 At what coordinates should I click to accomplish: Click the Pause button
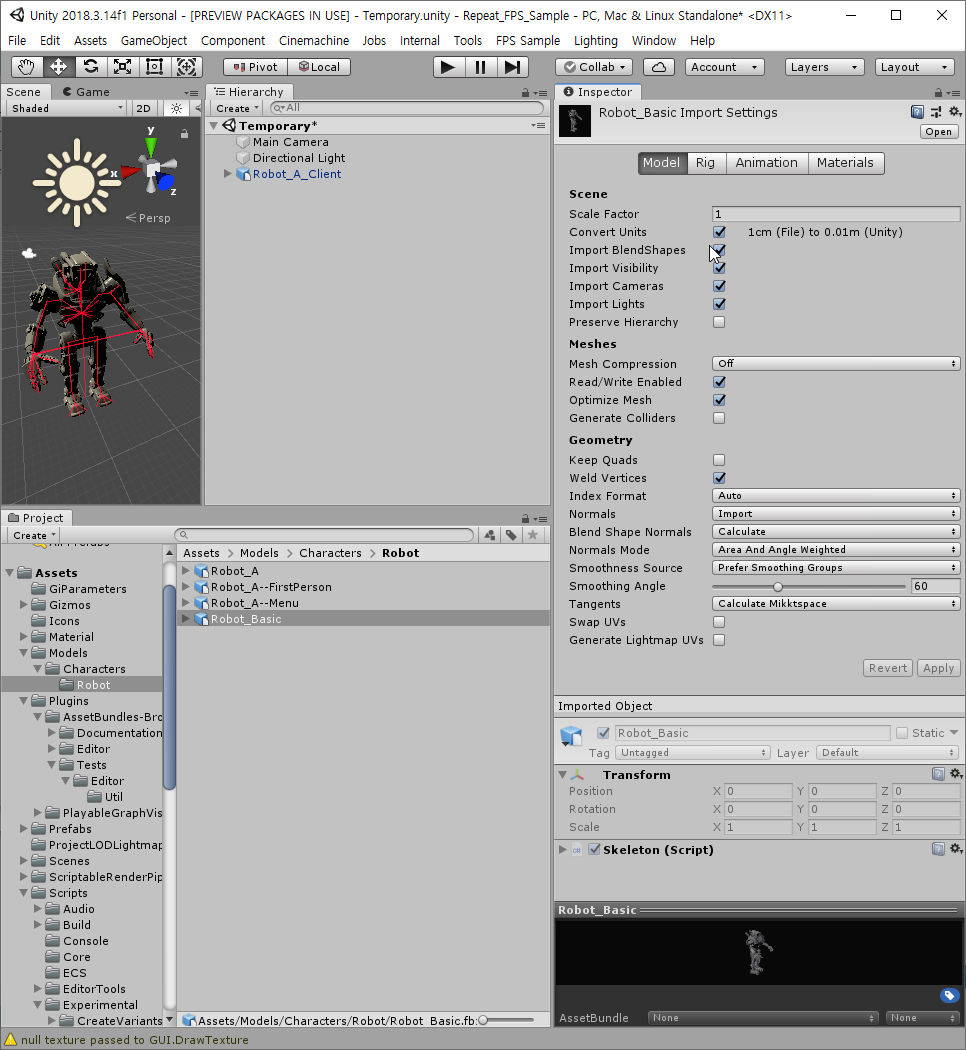tap(481, 67)
